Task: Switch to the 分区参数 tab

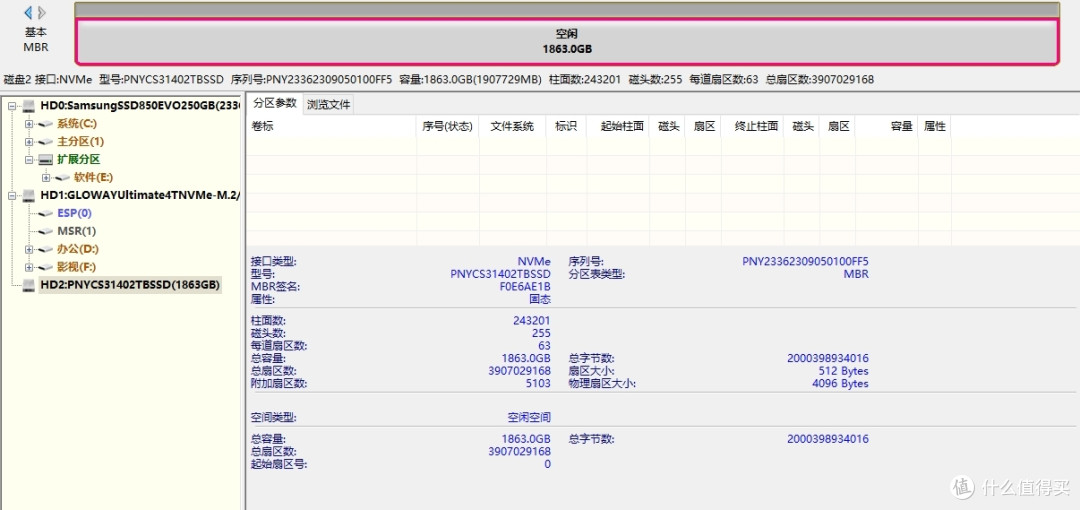Action: click(275, 103)
